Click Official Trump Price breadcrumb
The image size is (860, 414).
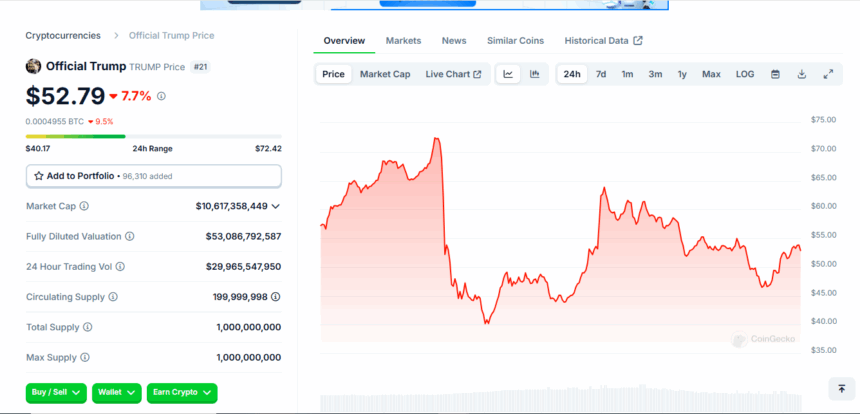pyautogui.click(x=172, y=36)
